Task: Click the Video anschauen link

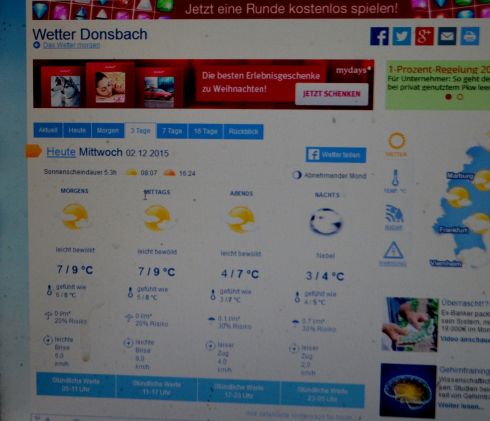Action: click(x=465, y=339)
